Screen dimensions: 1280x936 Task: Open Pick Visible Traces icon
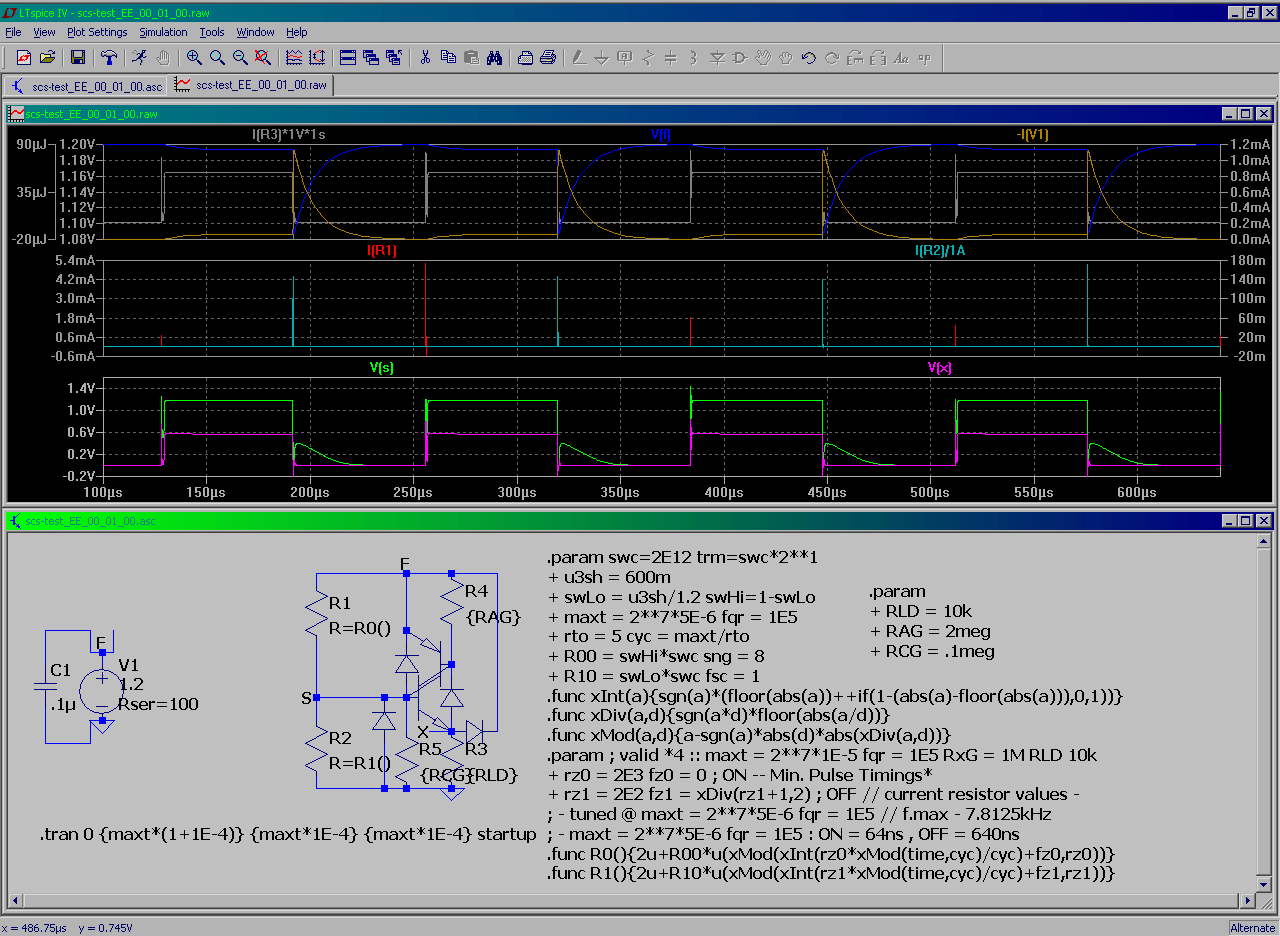tap(294, 58)
